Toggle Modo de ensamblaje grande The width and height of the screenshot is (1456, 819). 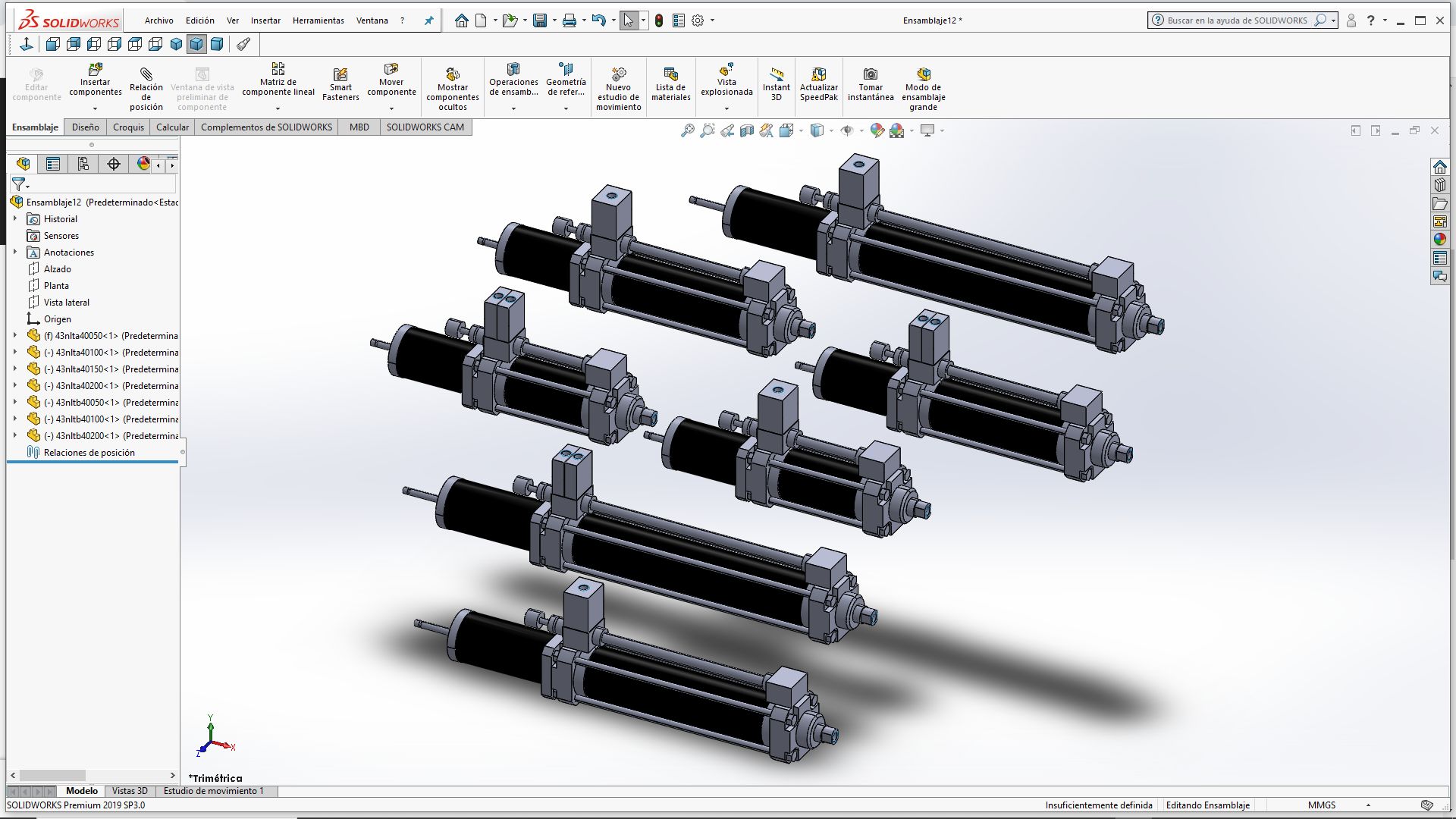(x=923, y=88)
